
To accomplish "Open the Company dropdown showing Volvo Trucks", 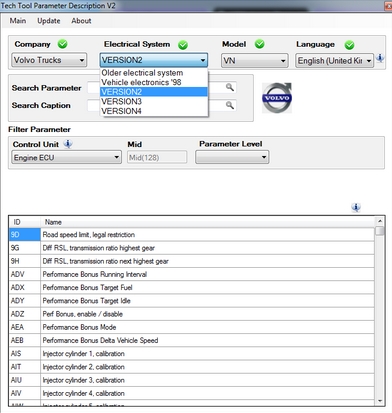I will 49,60.
